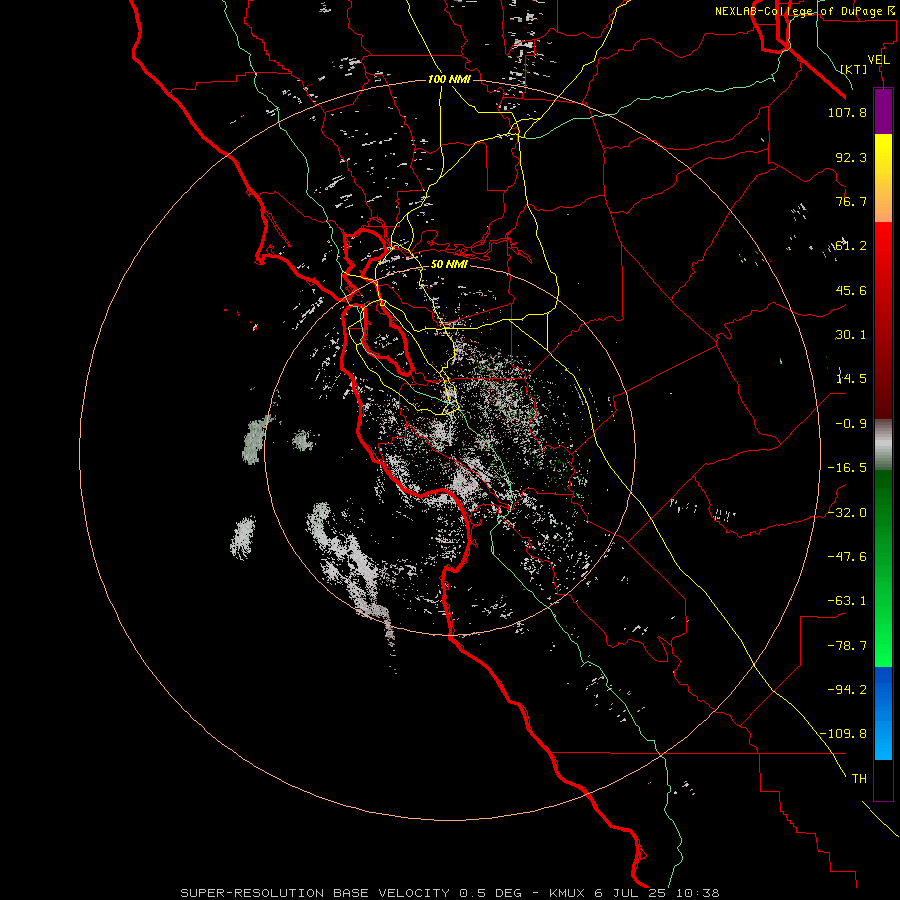Click the "[KT]" units label

(x=854, y=69)
